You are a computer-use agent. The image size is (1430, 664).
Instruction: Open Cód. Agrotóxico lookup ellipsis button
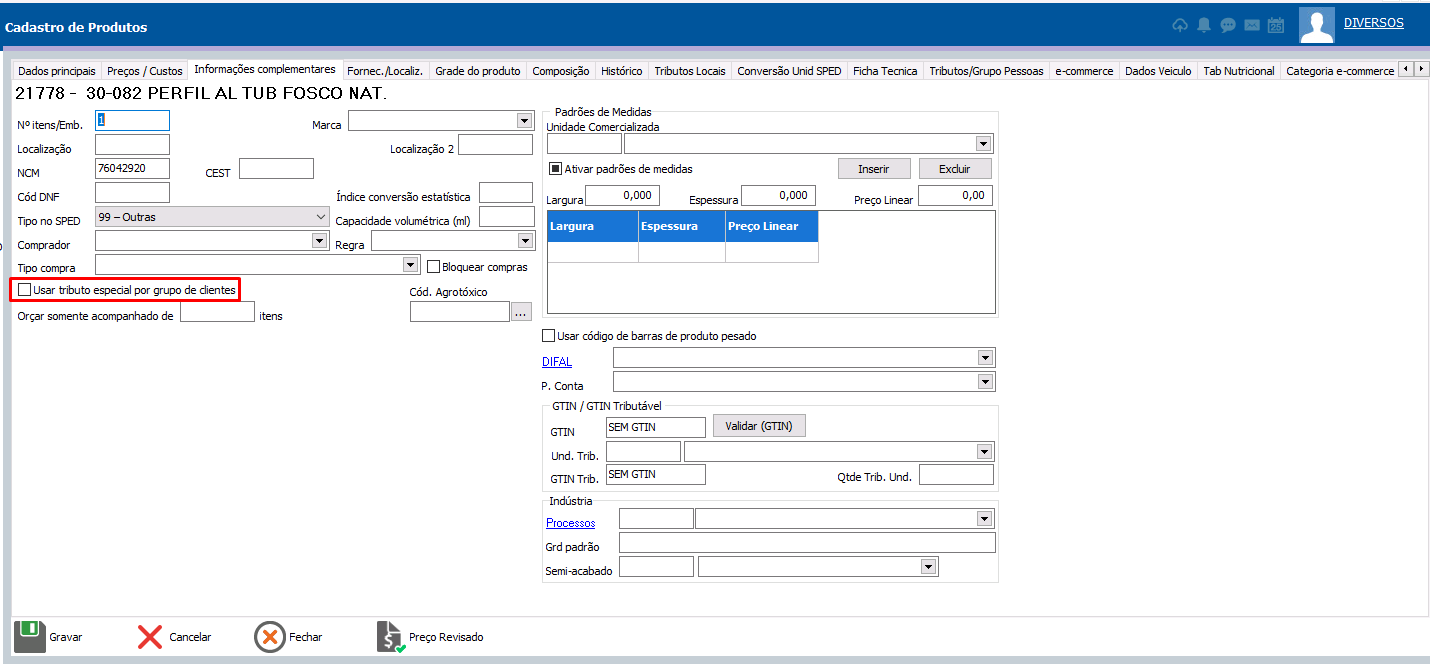[521, 312]
